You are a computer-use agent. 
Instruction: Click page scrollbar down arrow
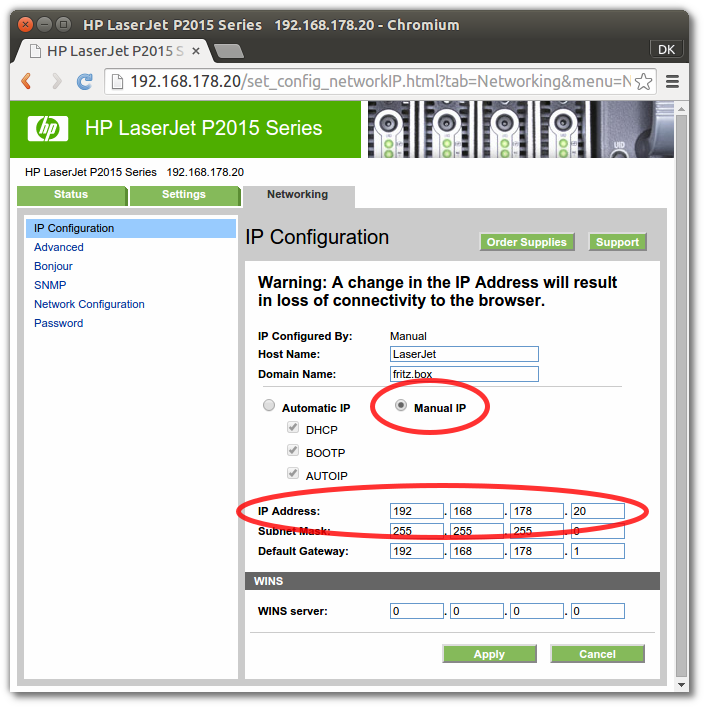(x=682, y=685)
